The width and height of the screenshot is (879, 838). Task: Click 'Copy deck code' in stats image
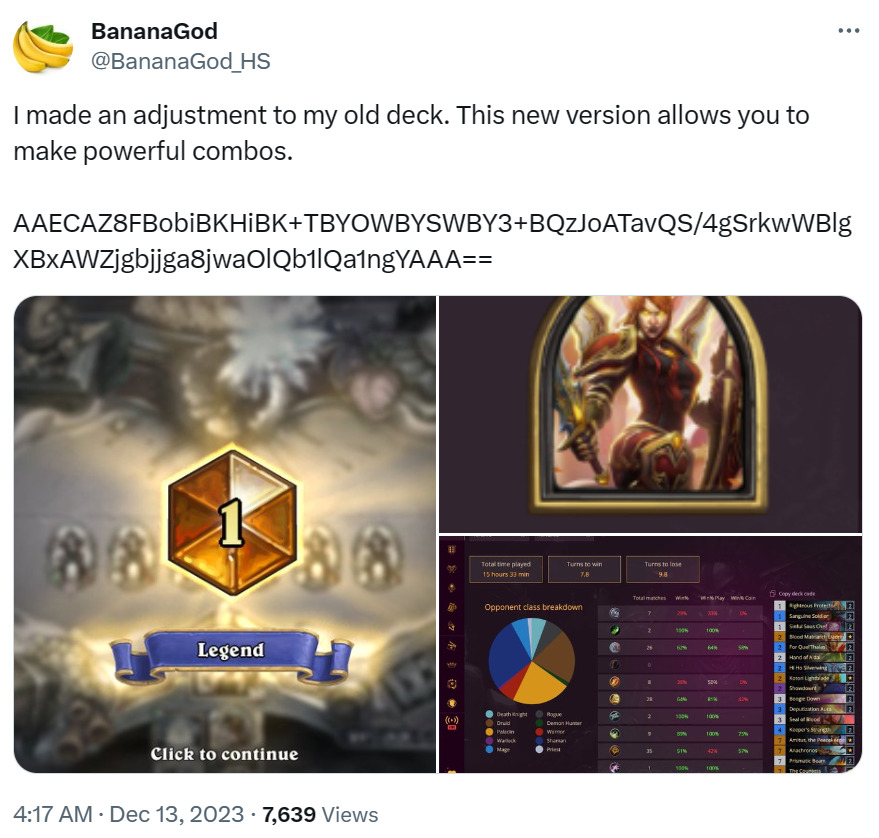click(x=793, y=593)
